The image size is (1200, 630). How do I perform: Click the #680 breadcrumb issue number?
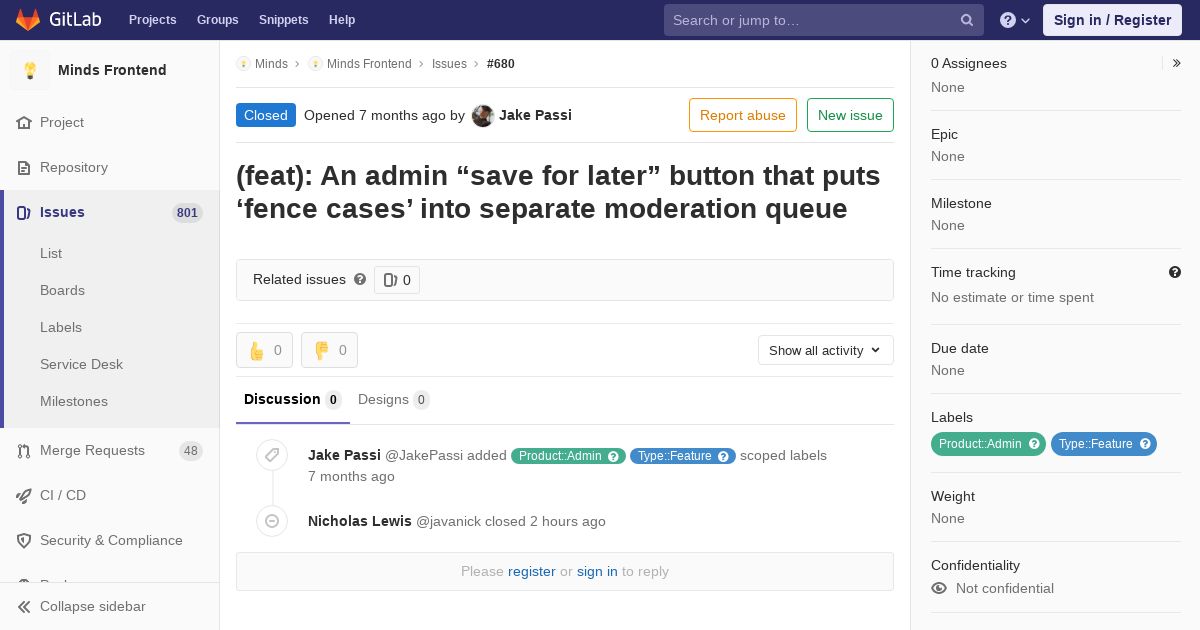[x=501, y=64]
